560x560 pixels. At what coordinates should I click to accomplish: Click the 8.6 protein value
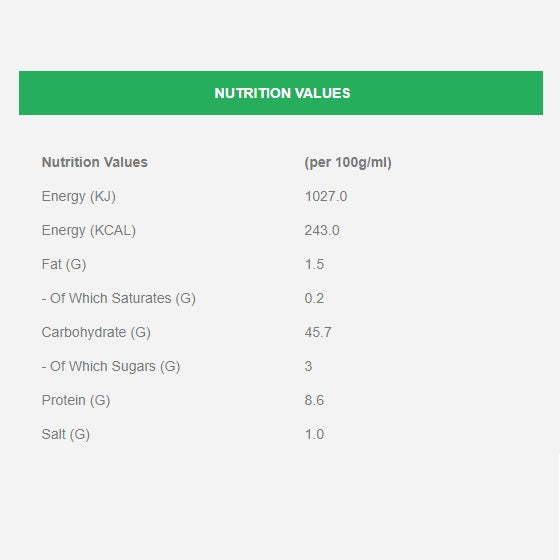tap(314, 400)
